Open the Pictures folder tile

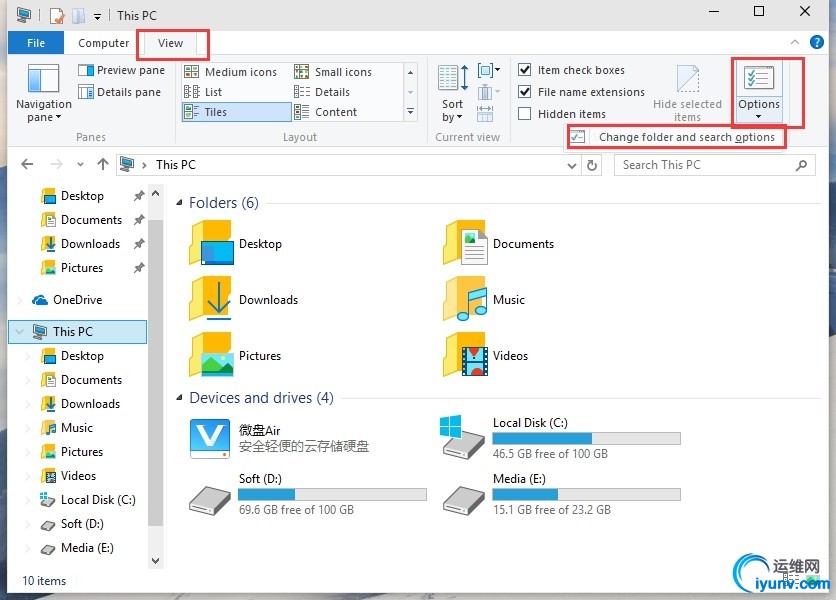point(235,355)
